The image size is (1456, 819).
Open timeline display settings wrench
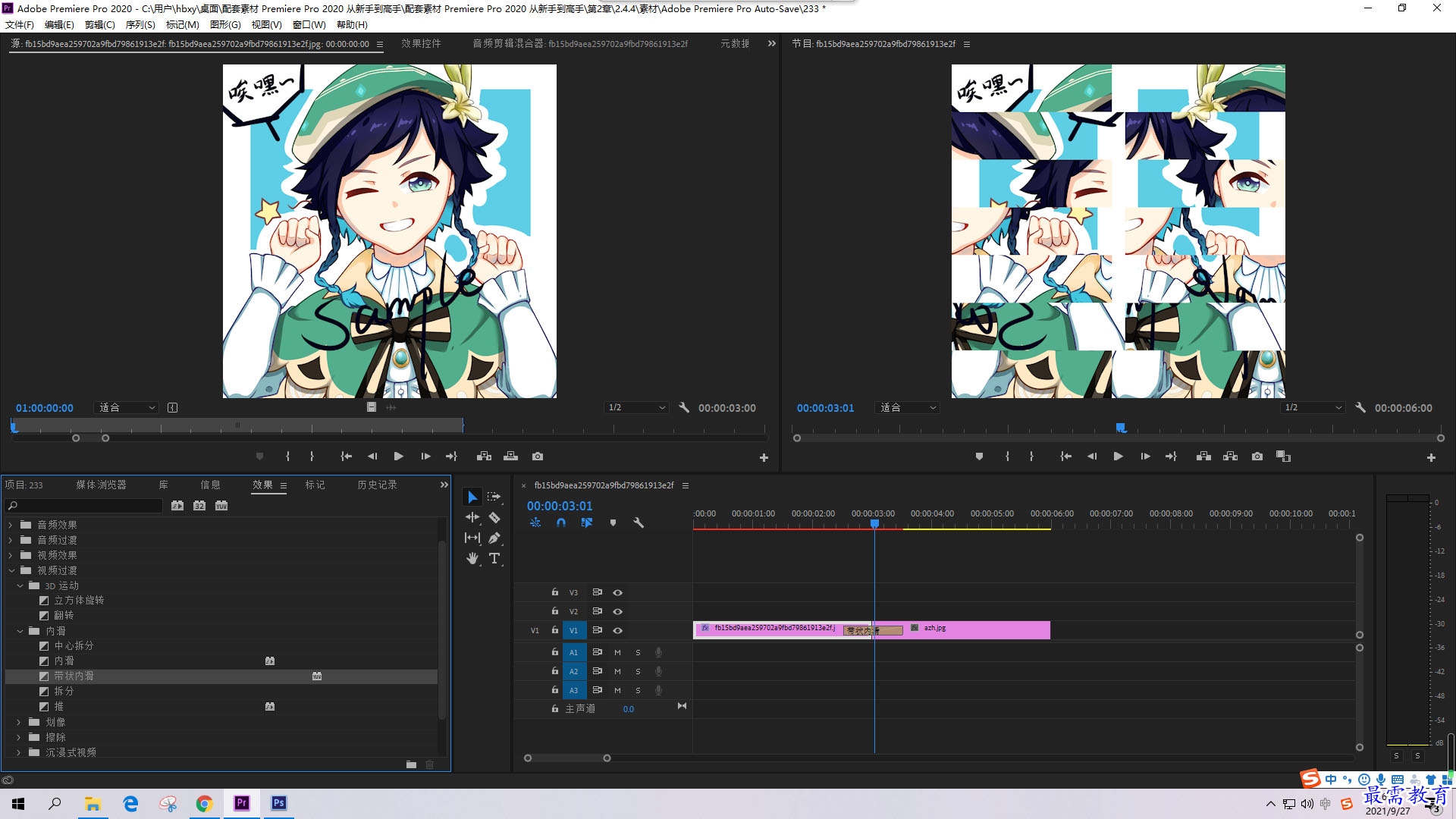(x=639, y=522)
